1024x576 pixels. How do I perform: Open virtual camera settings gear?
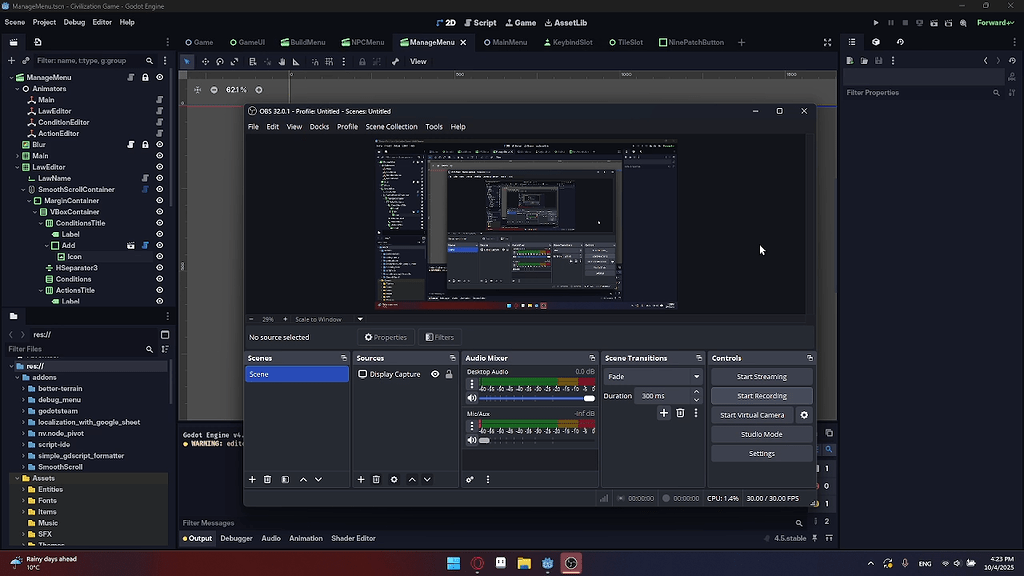pyautogui.click(x=804, y=415)
